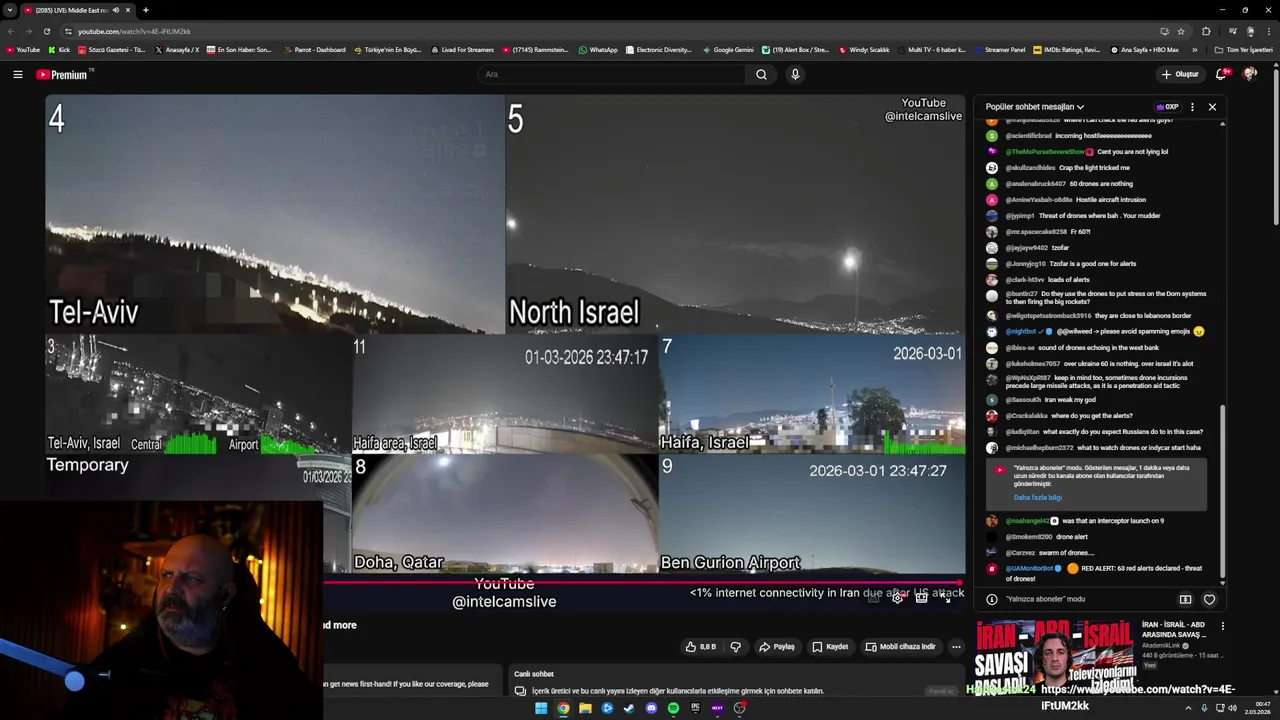Image resolution: width=1280 pixels, height=720 pixels.
Task: Open the YouTube hamburger guide menu
Action: pyautogui.click(x=17, y=74)
